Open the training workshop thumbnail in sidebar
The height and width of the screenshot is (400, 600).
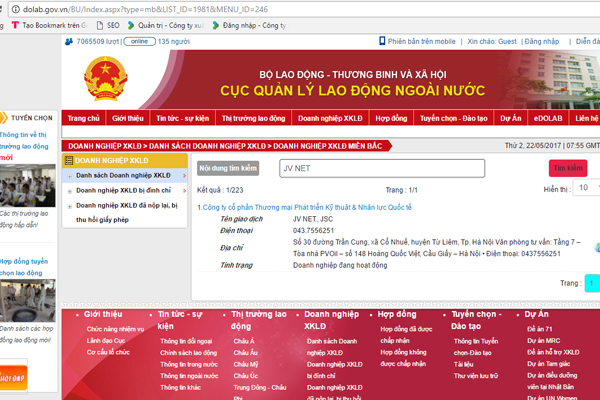[28, 300]
